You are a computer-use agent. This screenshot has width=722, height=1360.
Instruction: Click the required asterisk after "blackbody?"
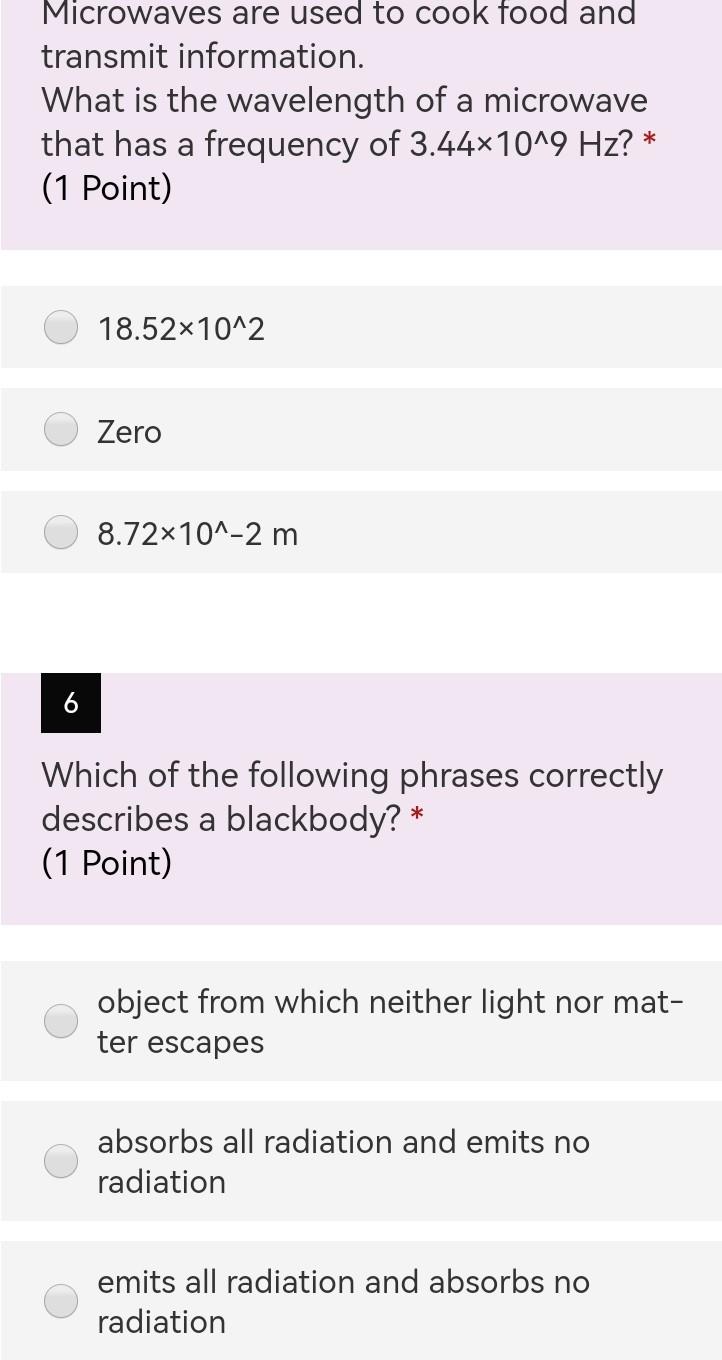(x=418, y=815)
